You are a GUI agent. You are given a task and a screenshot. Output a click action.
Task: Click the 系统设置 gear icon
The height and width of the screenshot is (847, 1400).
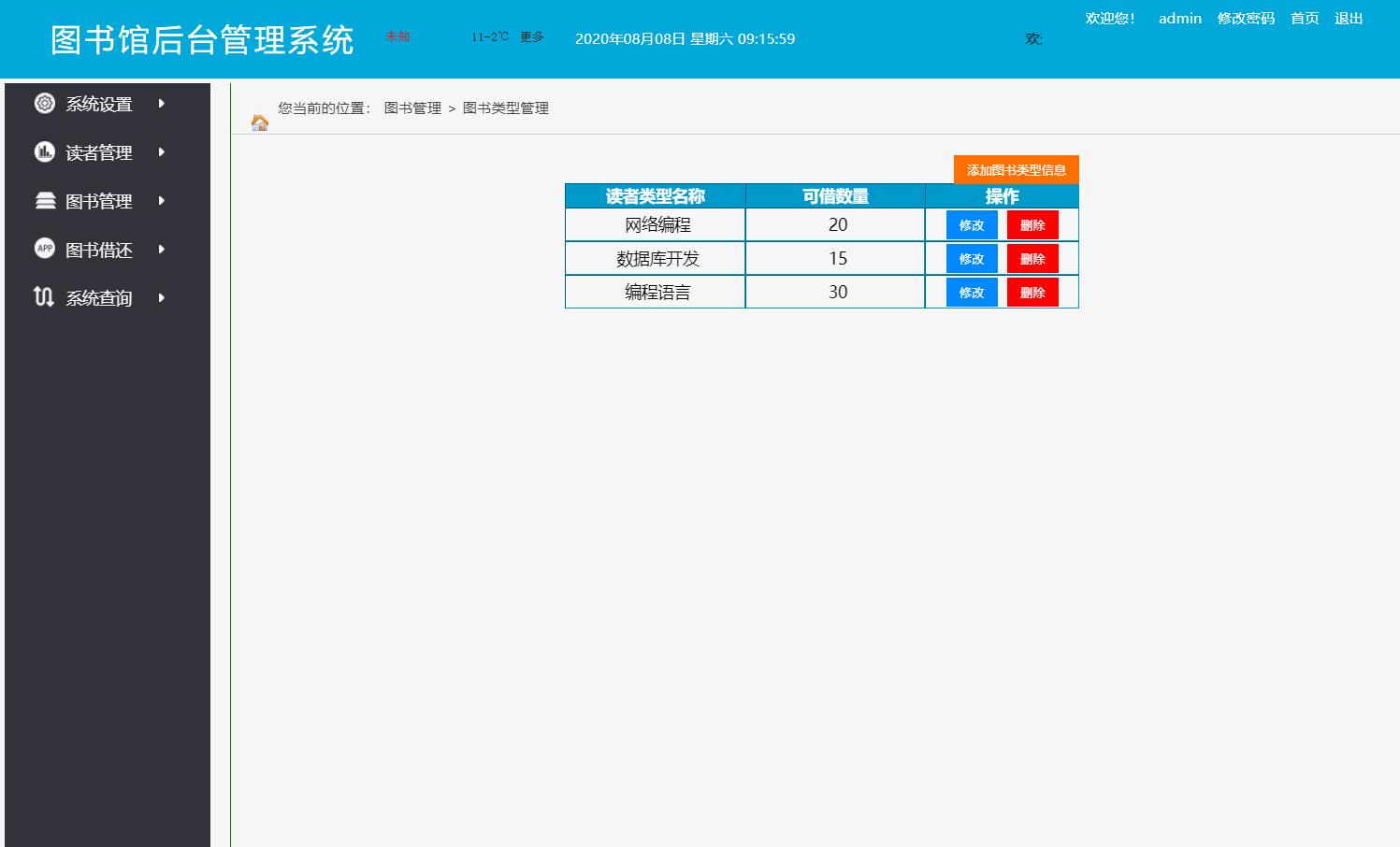tap(44, 103)
